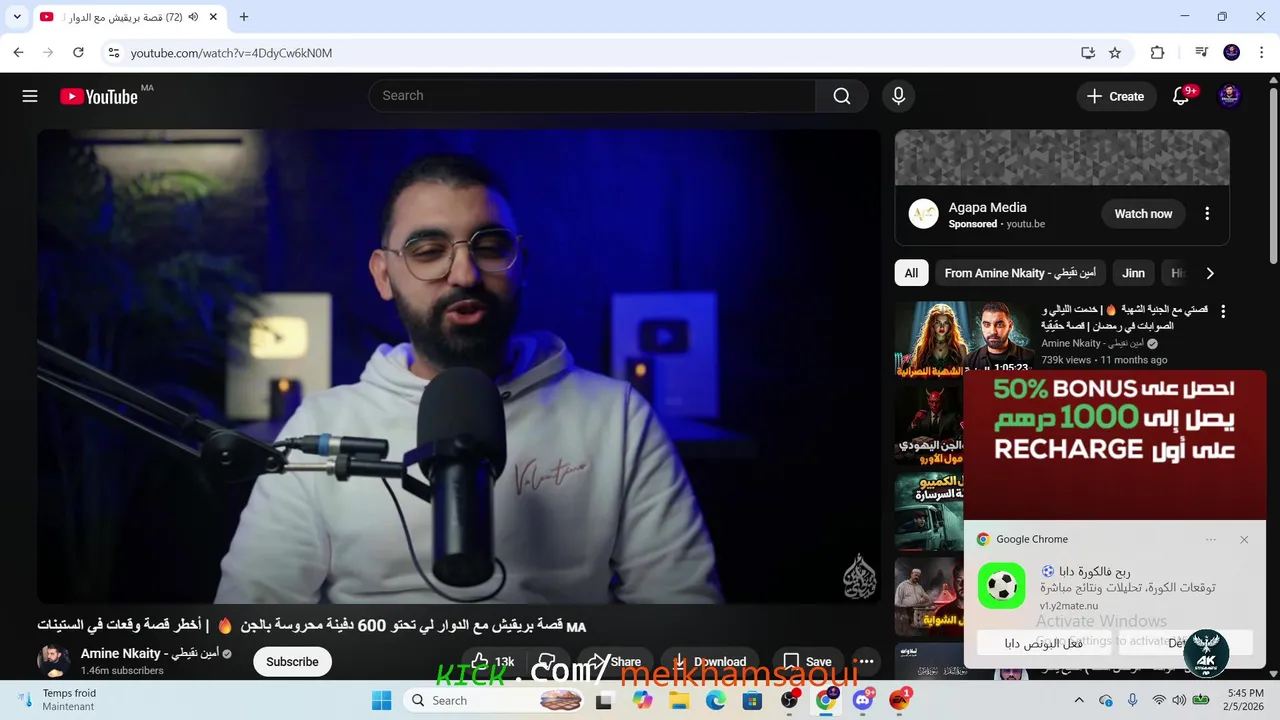Open volume control in system tray
The height and width of the screenshot is (720, 1280).
click(1180, 700)
